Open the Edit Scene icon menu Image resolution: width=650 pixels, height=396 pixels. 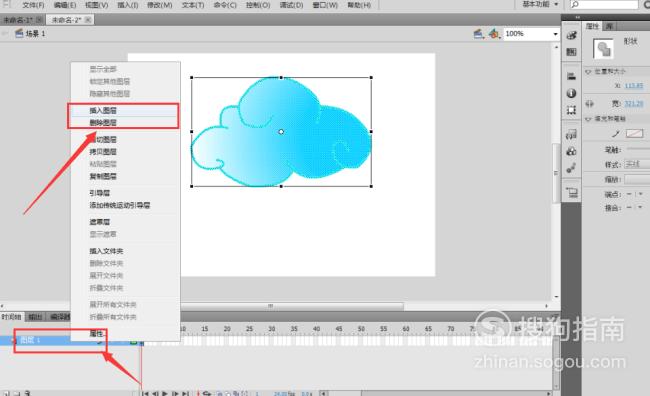click(479, 34)
